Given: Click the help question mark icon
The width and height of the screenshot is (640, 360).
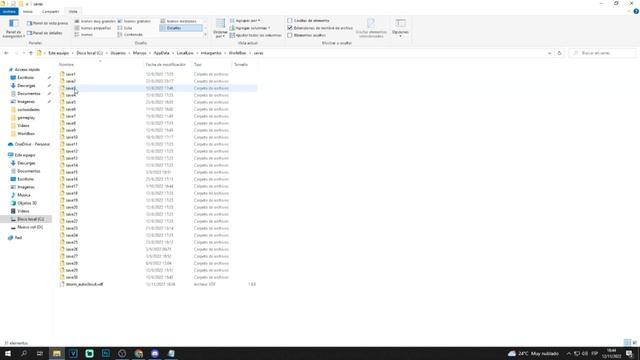Looking at the screenshot, I should (636, 11).
